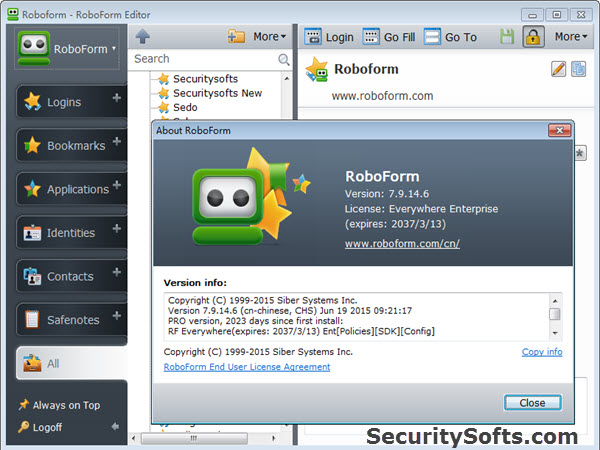This screenshot has width=600, height=450.
Task: Click the Roboform passcard star icon
Action: (x=316, y=69)
